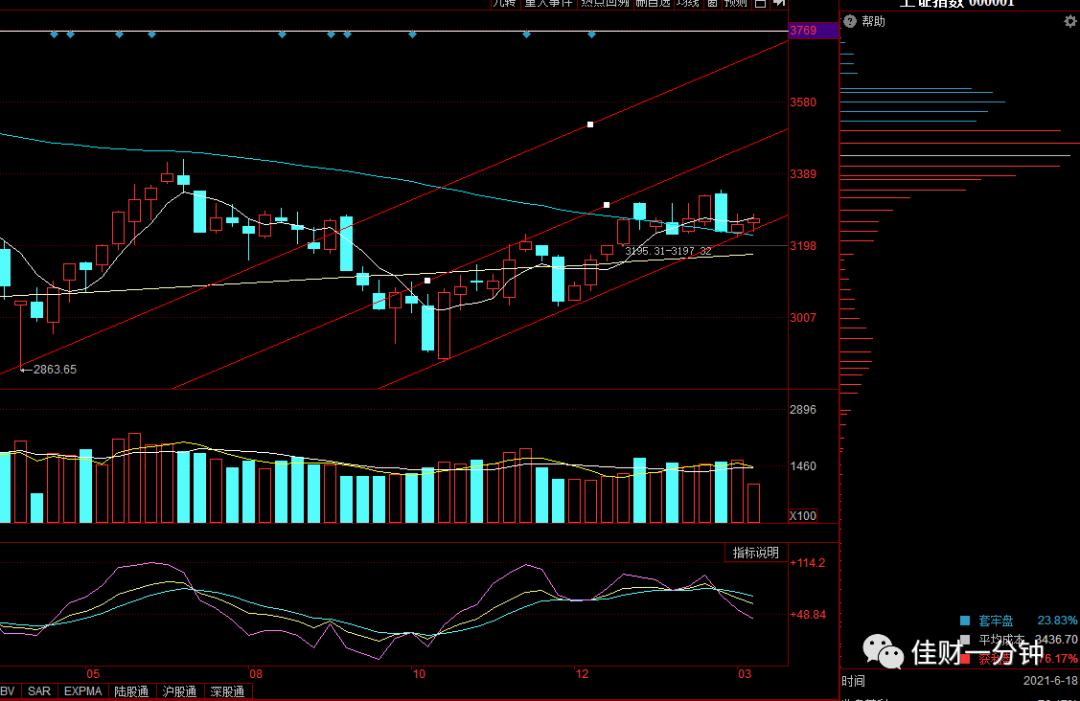Open the 指标说明 indicator description button
Viewport: 1080px width, 701px height.
[756, 552]
